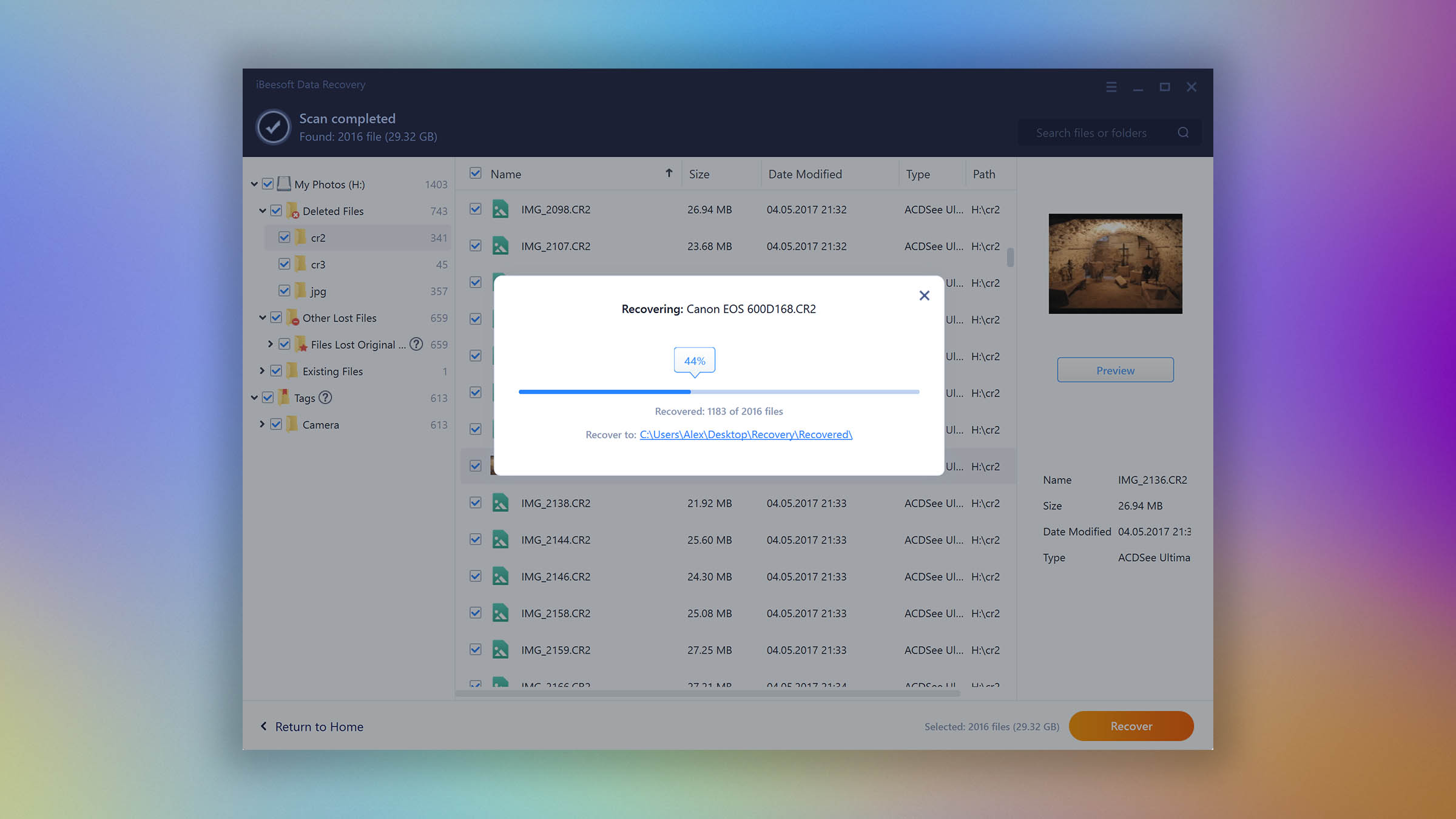1456x819 pixels.
Task: Sort by the Name column header
Action: pyautogui.click(x=506, y=174)
